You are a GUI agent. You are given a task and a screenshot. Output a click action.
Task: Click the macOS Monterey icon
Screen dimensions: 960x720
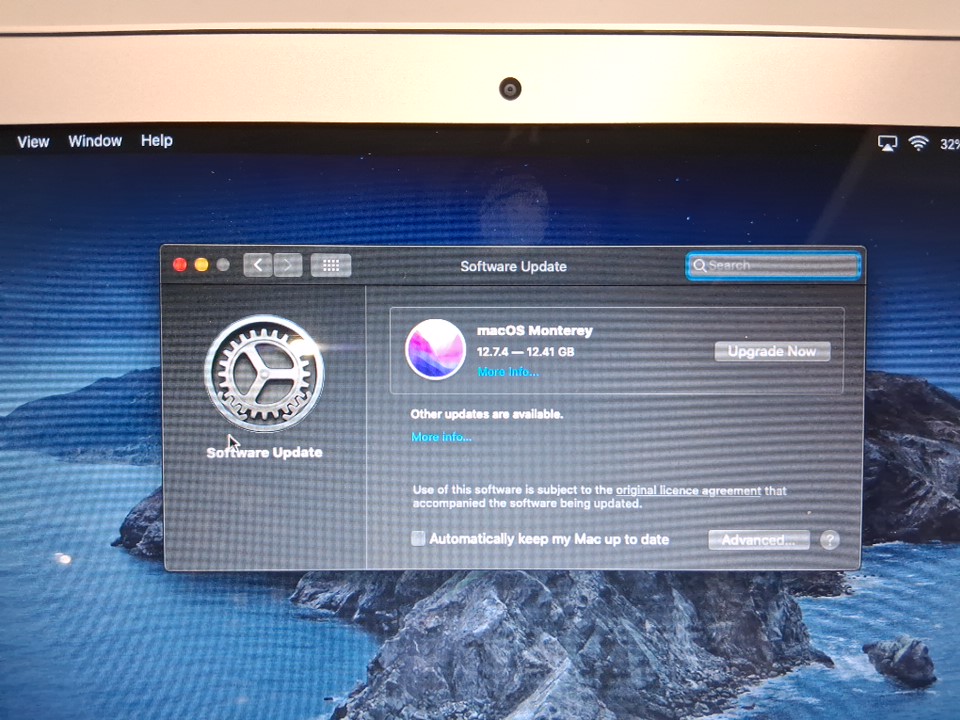coord(435,349)
